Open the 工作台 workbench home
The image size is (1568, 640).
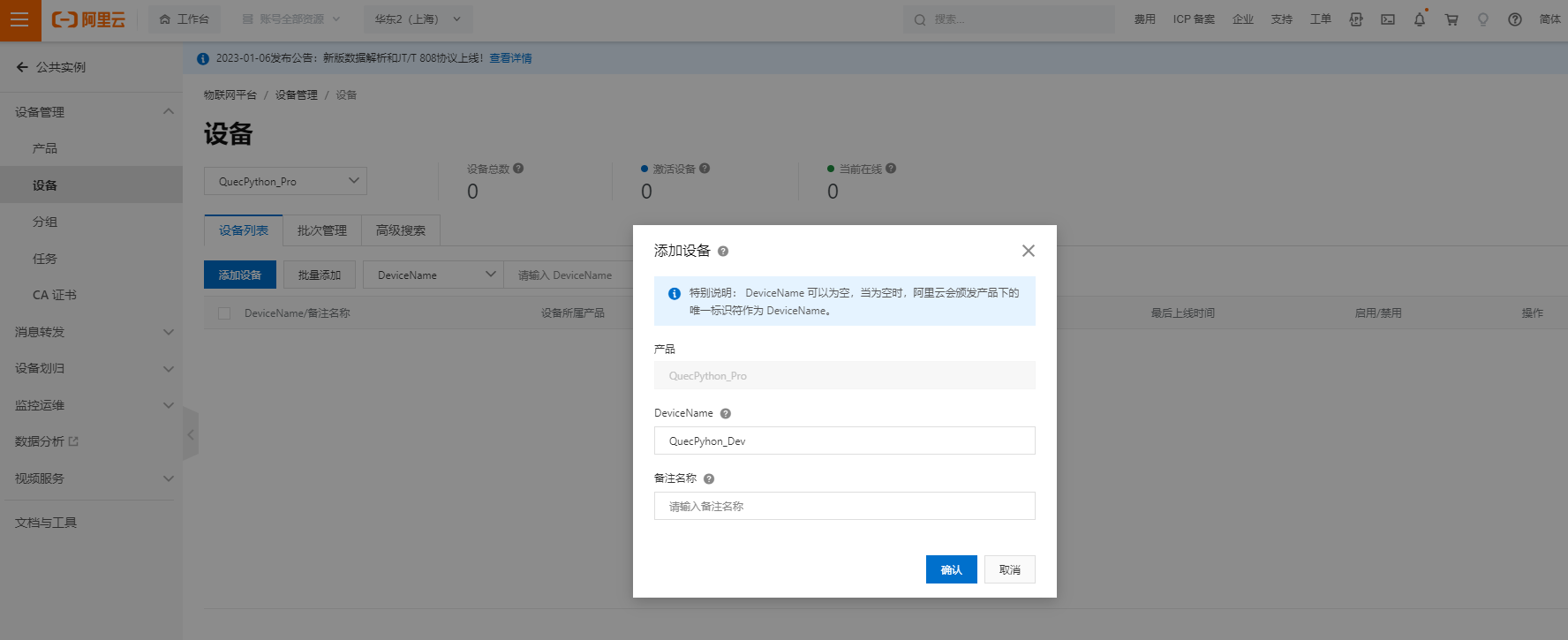click(185, 19)
